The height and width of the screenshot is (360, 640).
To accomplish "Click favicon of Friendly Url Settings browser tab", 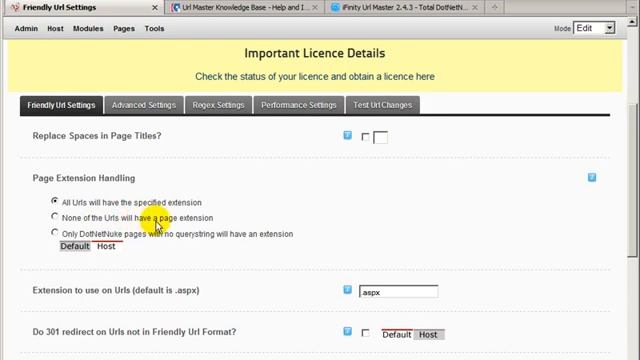I will click(15, 7).
